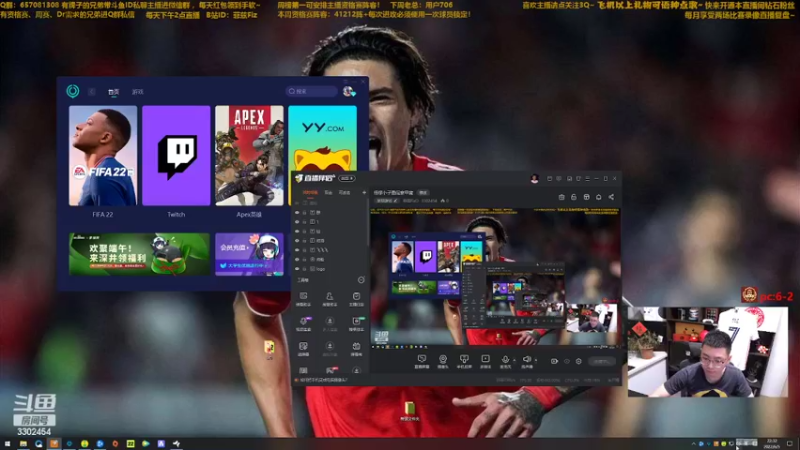The height and width of the screenshot is (450, 800).
Task: Click the layout grid icon above preview
Action: tap(586, 197)
